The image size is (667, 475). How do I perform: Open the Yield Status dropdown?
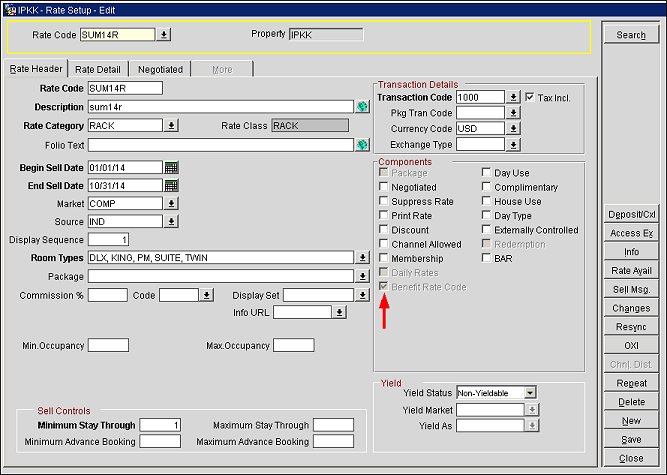pos(530,393)
